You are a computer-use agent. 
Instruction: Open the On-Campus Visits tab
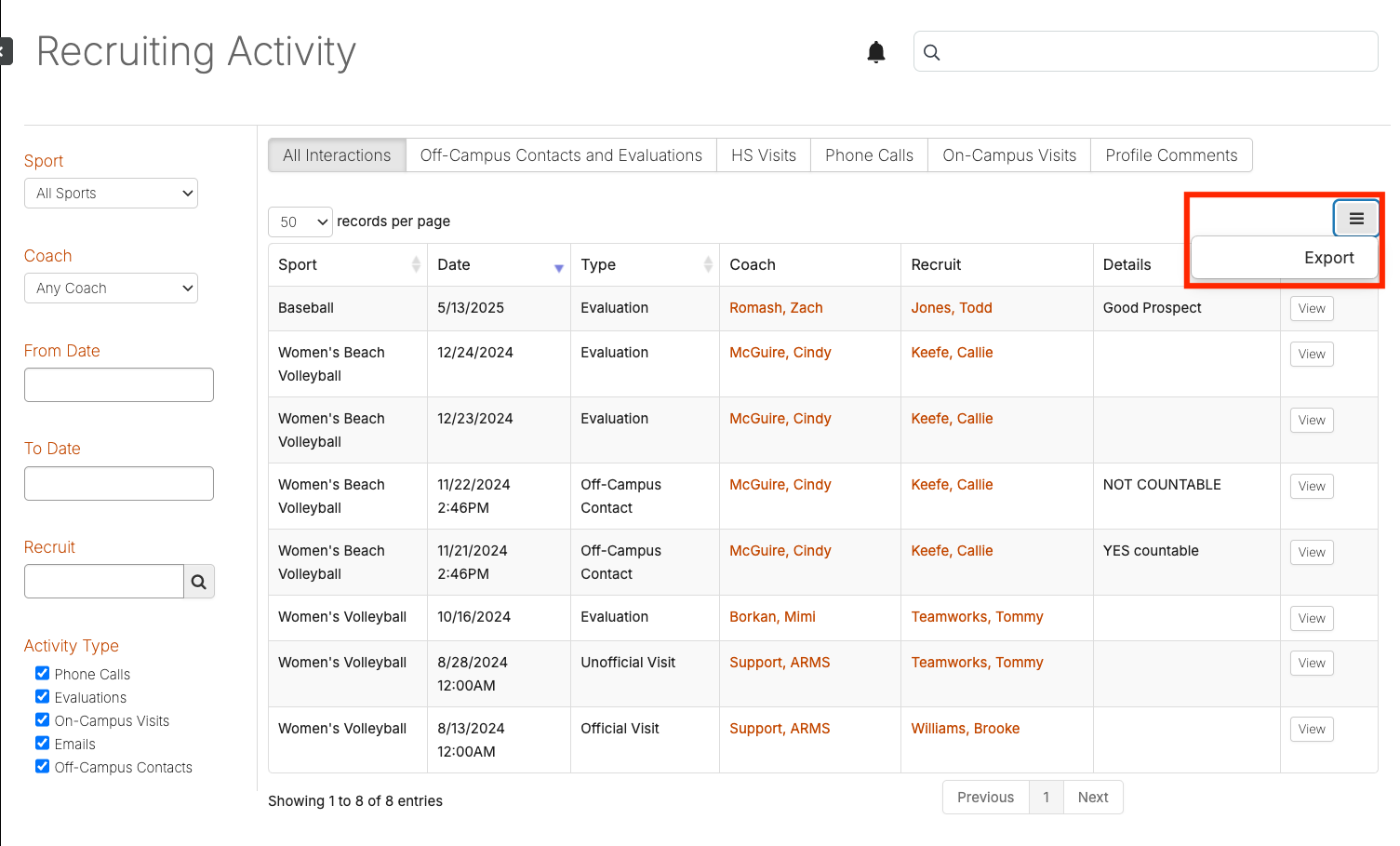(1009, 155)
